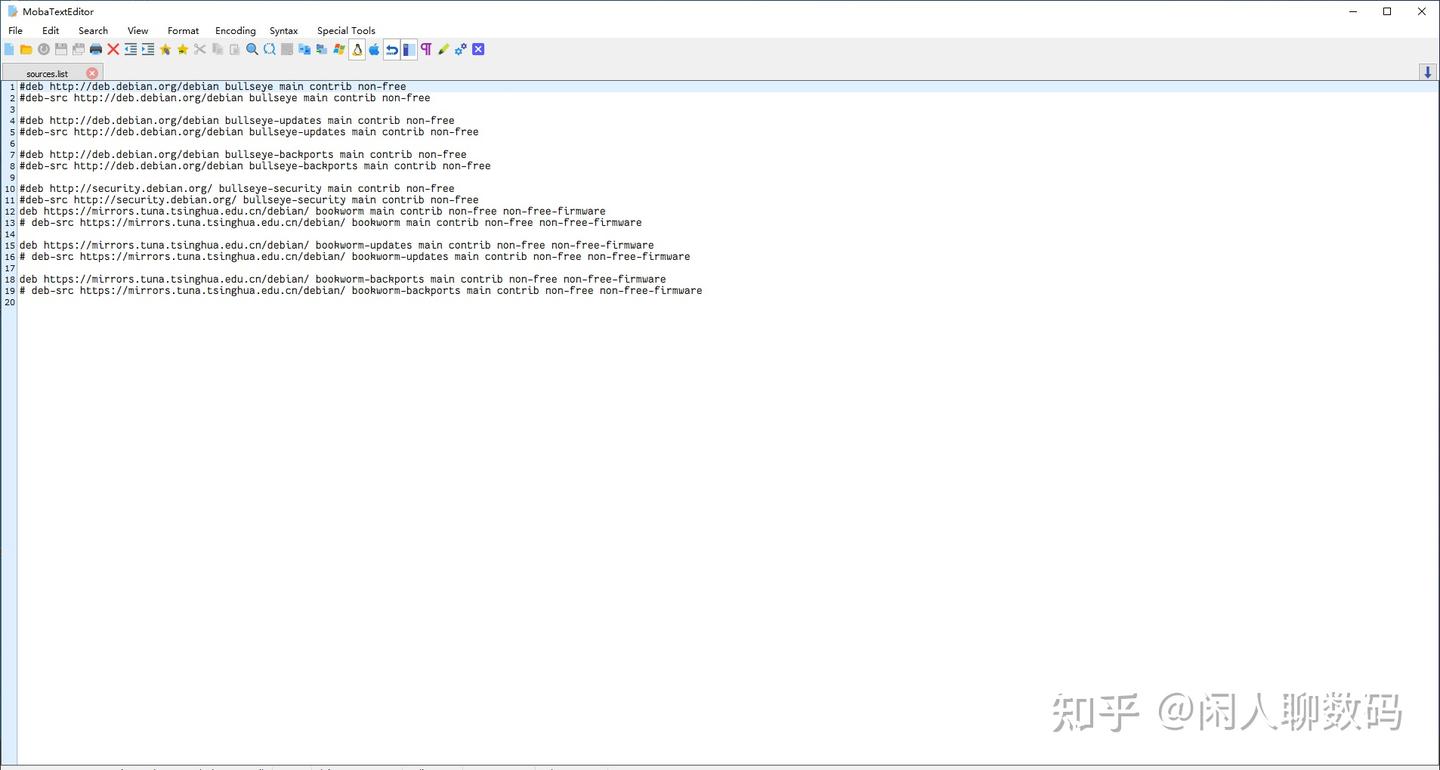The height and width of the screenshot is (770, 1440).
Task: Open Replace with the circular-arrows magnifier icon
Action: pyautogui.click(x=269, y=49)
